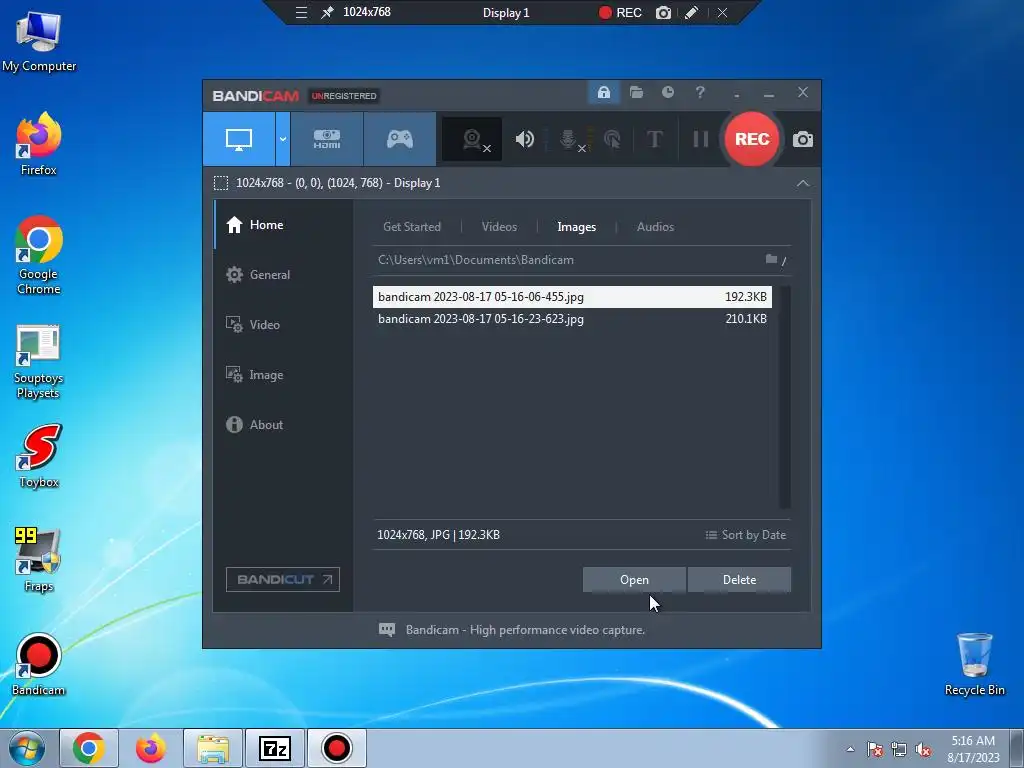Show hidden tray icons arrow
This screenshot has height=768, width=1024.
pos(850,749)
